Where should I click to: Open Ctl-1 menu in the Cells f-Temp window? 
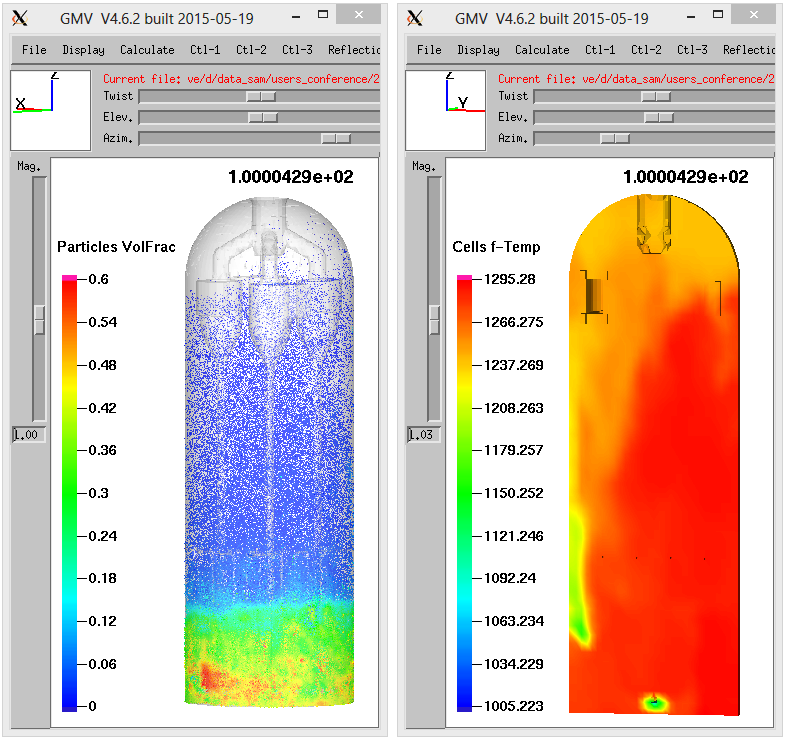[600, 50]
